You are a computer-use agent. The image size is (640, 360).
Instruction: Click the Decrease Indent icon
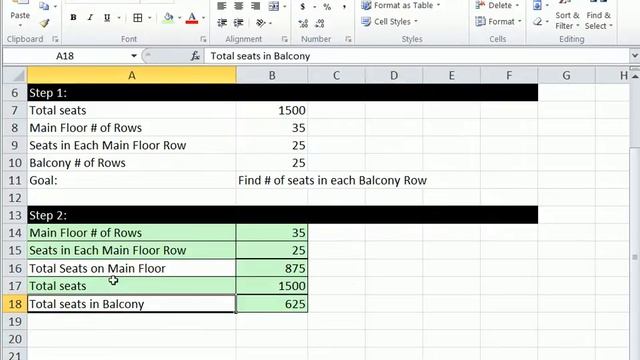click(x=222, y=23)
